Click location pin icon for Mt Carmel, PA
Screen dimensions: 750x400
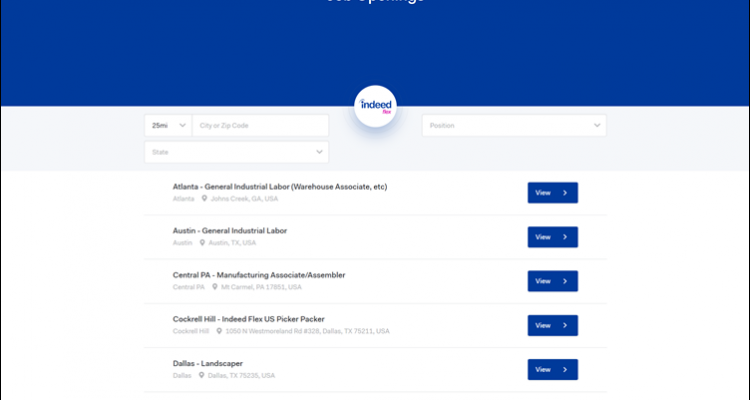[x=213, y=287]
